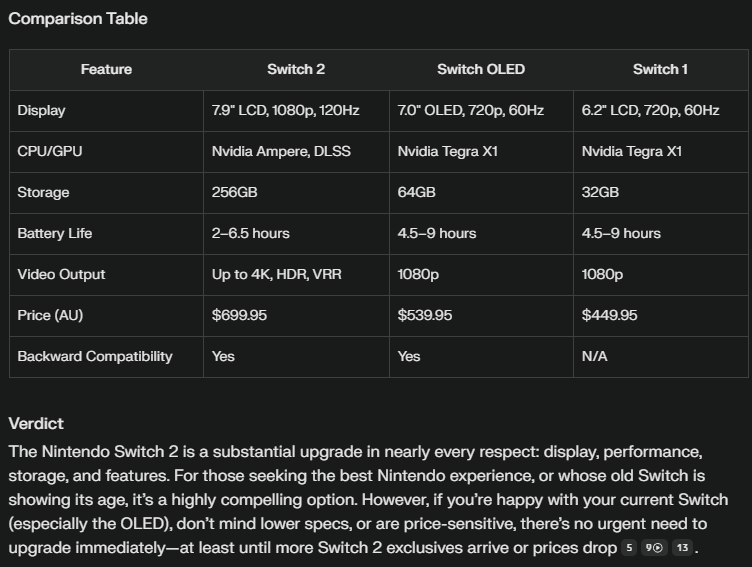Select the $539.95 price cell
Image resolution: width=752 pixels, height=567 pixels.
point(425,315)
